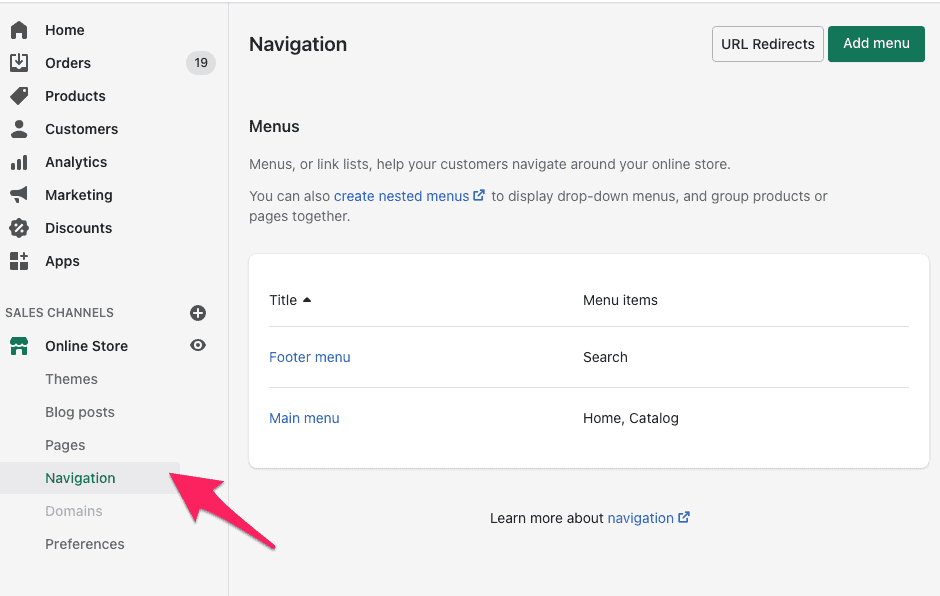Open the Main menu link
This screenshot has width=940, height=596.
click(x=304, y=418)
